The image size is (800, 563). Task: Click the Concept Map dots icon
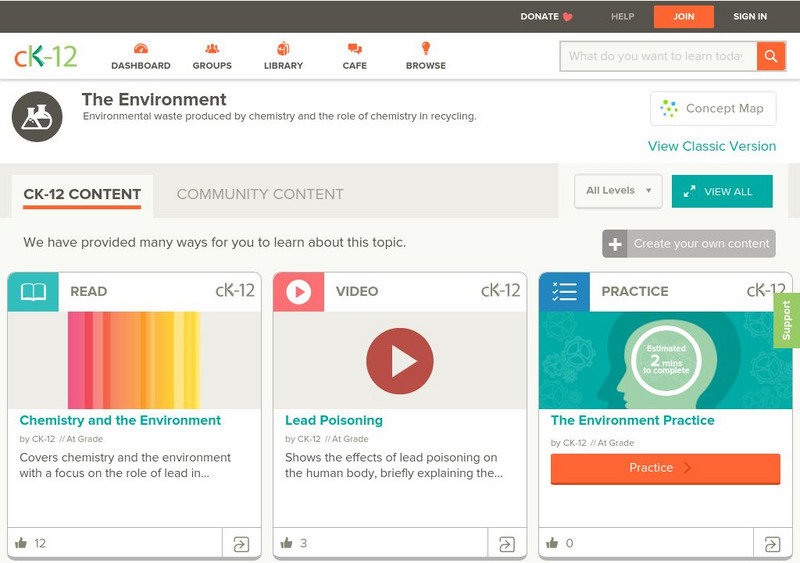669,108
